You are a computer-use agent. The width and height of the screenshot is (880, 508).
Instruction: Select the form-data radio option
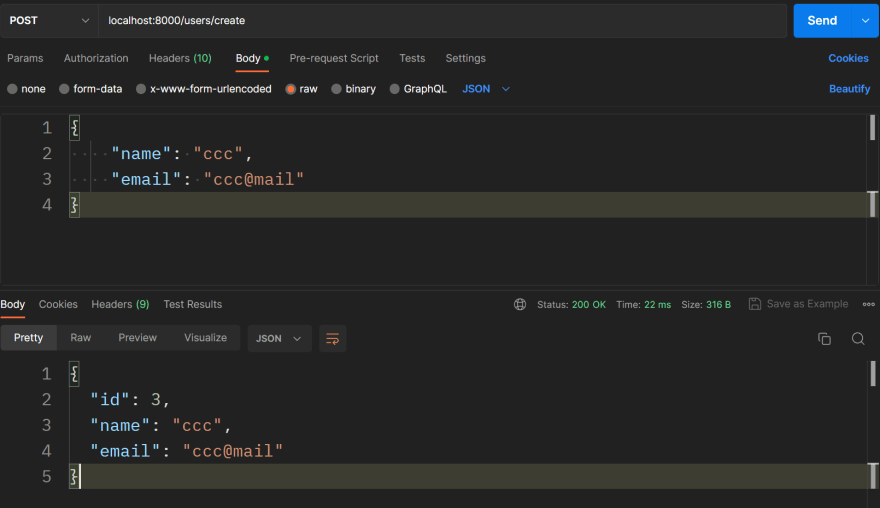coord(64,89)
